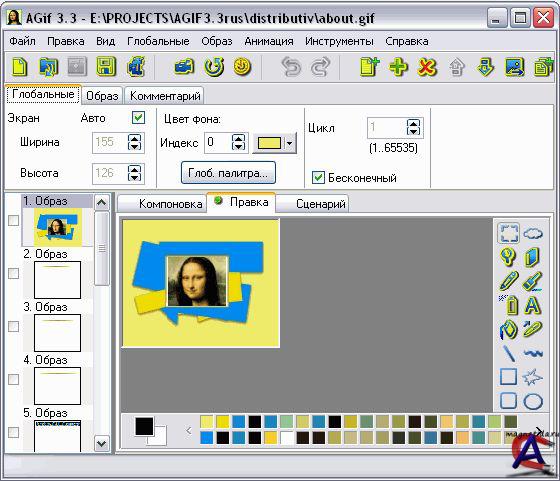Click the Высота height spinner arrows
This screenshot has height=481, width=560.
(135, 173)
